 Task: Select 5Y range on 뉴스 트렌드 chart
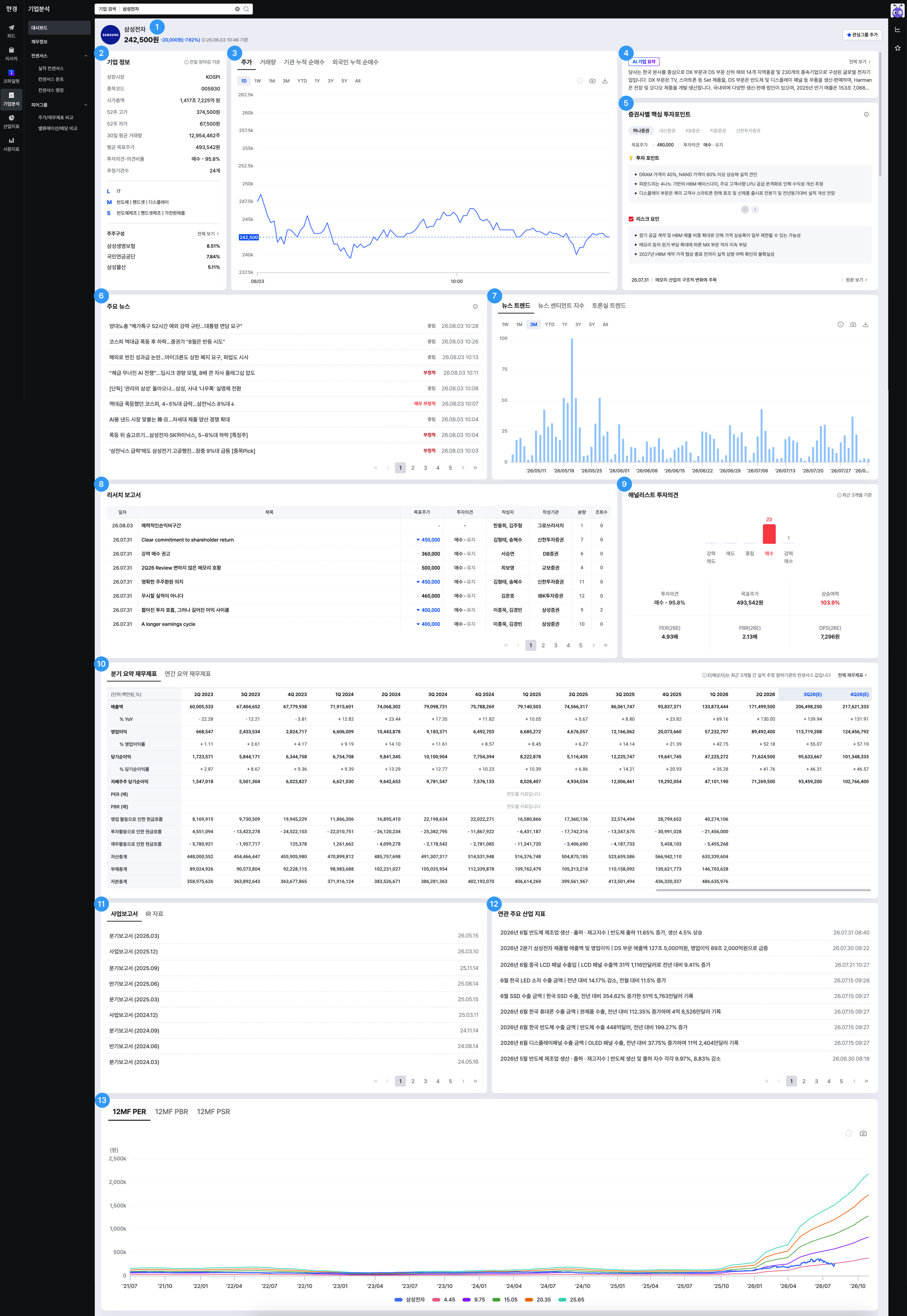coord(592,324)
